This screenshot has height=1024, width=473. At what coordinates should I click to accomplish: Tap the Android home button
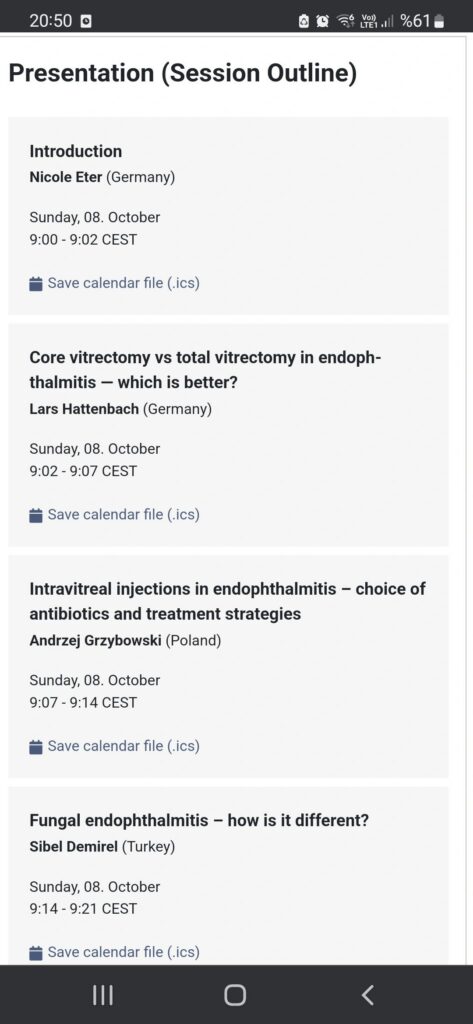tap(235, 995)
